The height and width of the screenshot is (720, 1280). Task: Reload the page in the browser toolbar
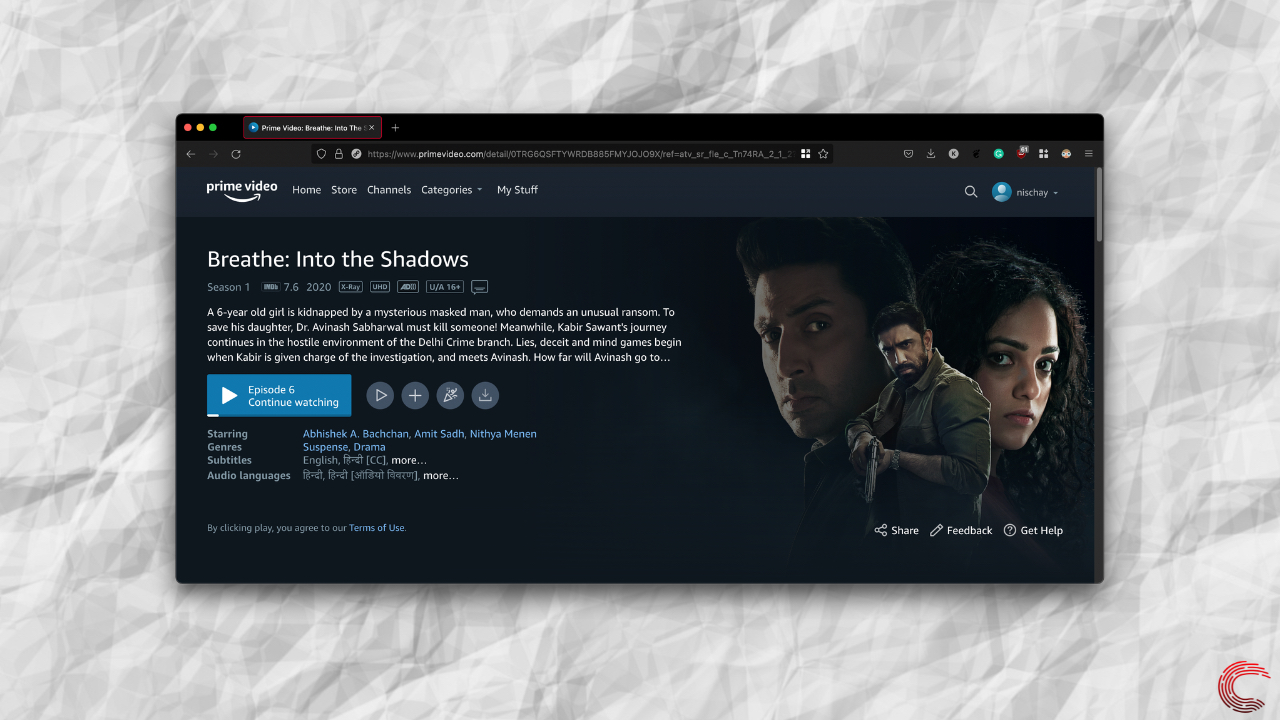(x=236, y=154)
